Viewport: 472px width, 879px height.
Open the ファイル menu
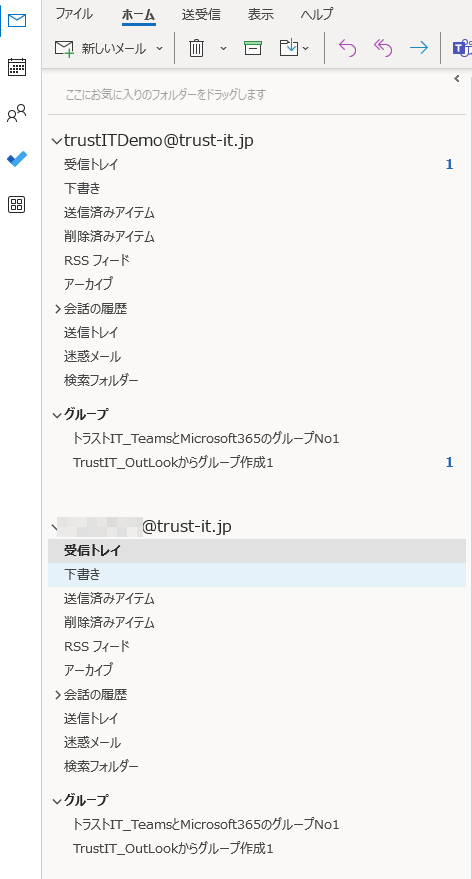pyautogui.click(x=74, y=15)
